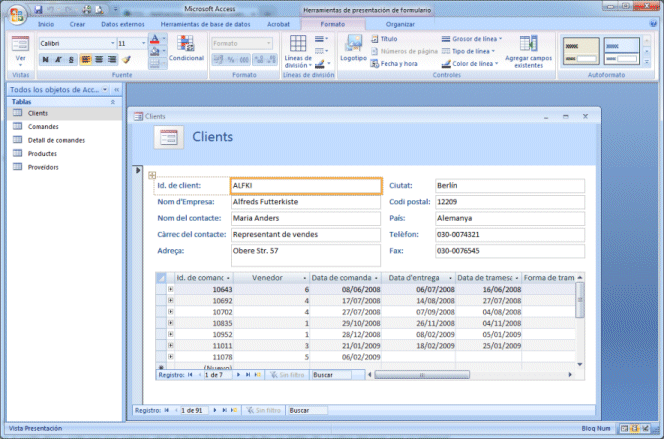The image size is (664, 439).
Task: Open the Todos los objetos dropdown
Action: [x=105, y=90]
